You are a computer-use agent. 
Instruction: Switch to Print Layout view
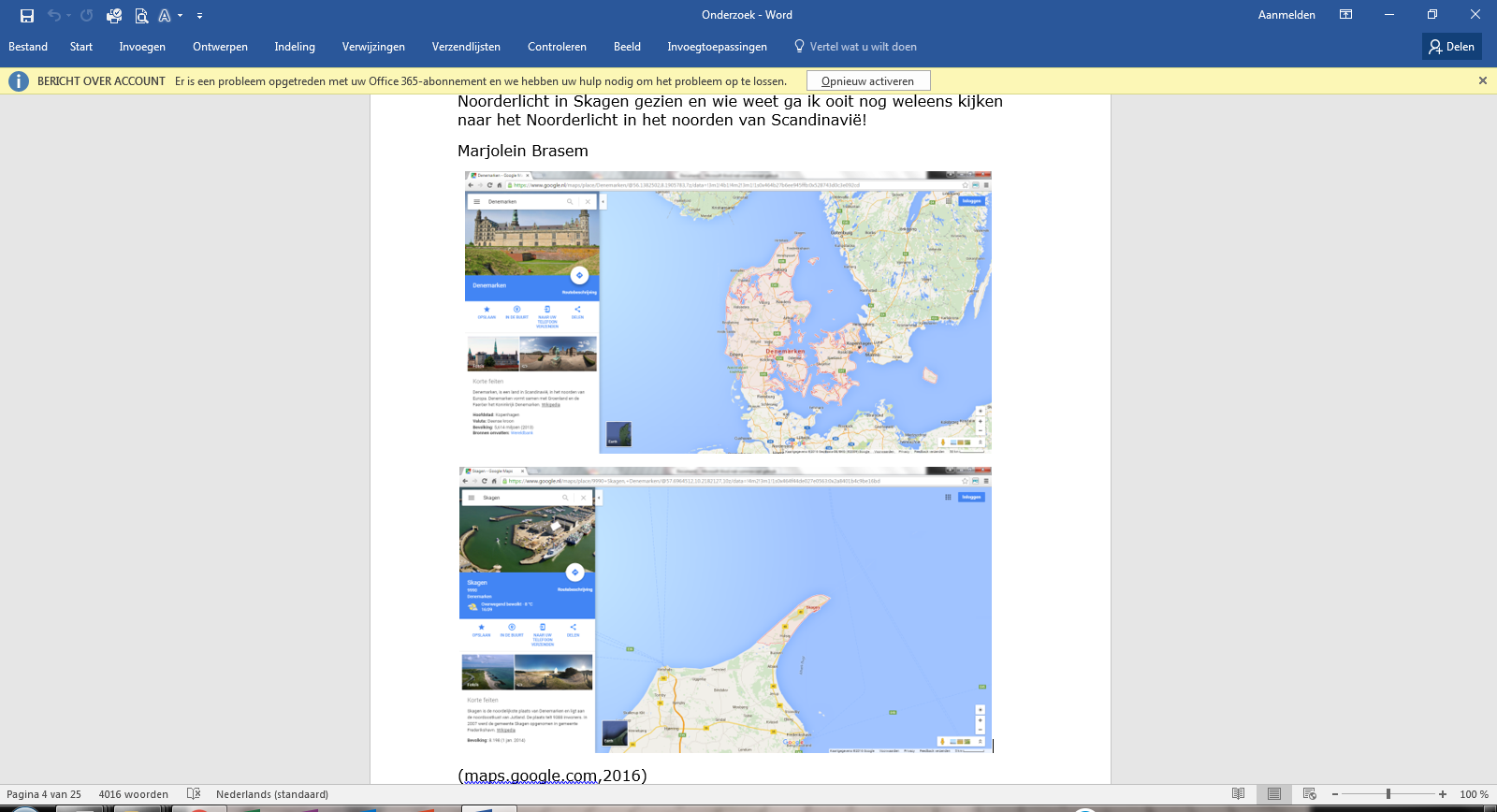[x=1273, y=794]
